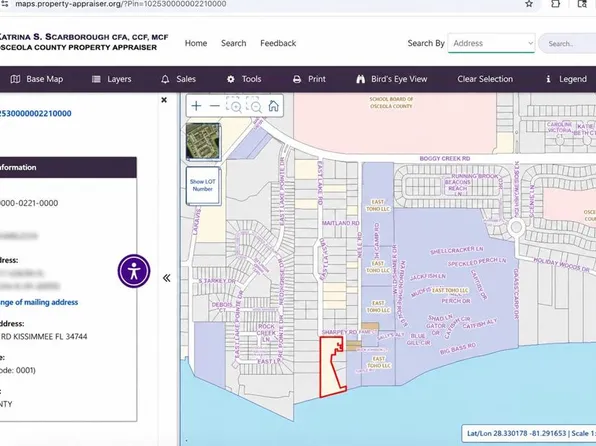Expand the Layers menu
This screenshot has width=596, height=446.
111,79
